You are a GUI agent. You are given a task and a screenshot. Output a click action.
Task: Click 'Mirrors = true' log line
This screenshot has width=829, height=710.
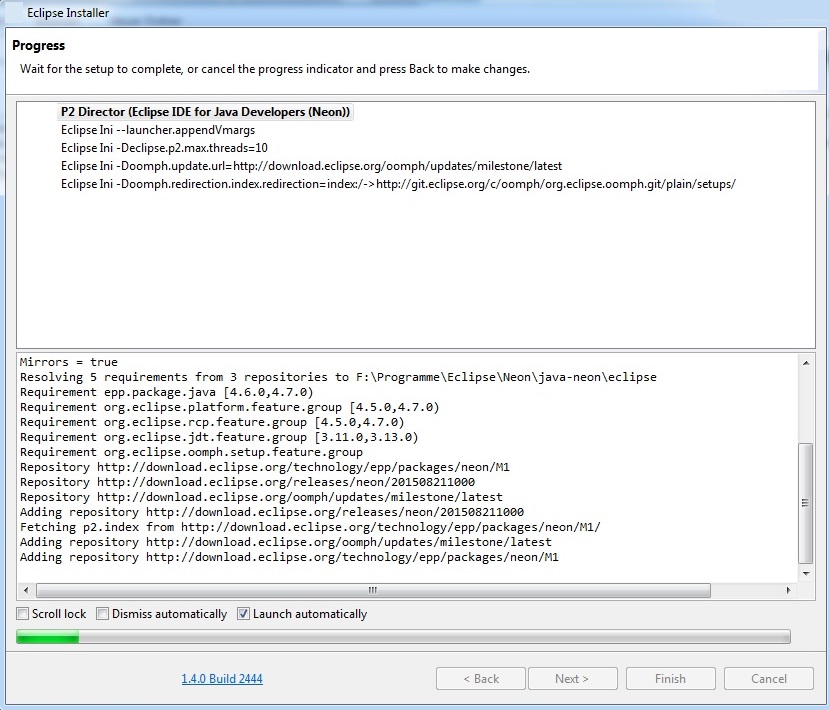(69, 362)
